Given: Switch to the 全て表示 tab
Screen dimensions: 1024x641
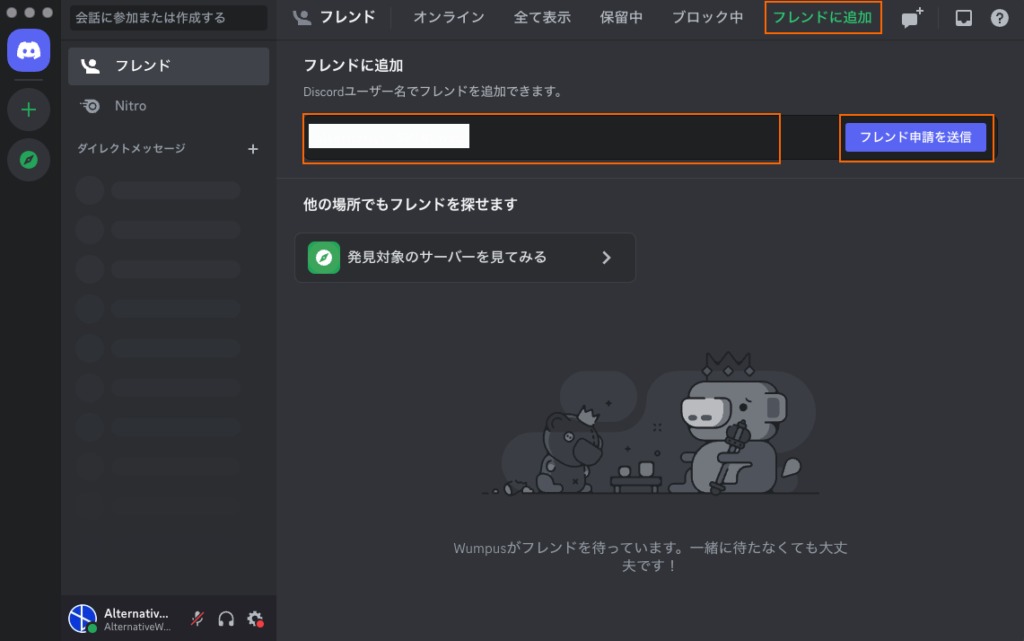Looking at the screenshot, I should (541, 18).
